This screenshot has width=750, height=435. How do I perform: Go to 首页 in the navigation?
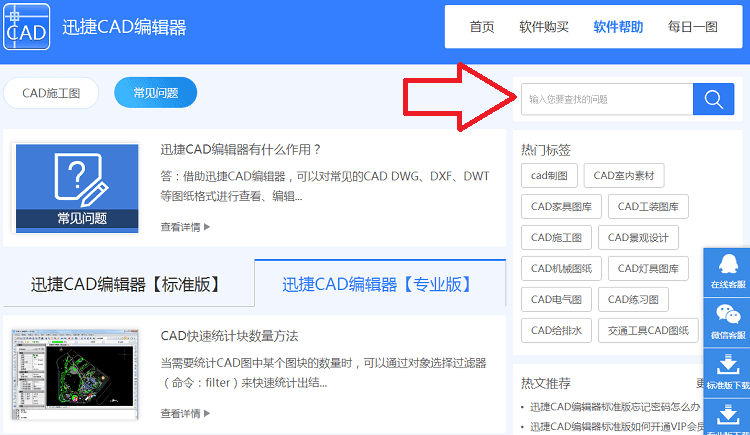pyautogui.click(x=481, y=27)
